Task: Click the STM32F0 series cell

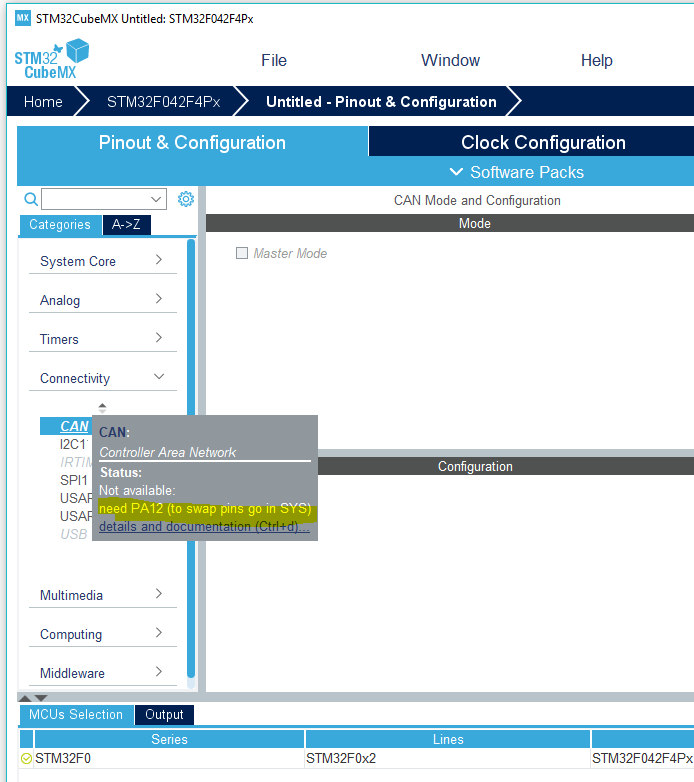Action: click(x=169, y=758)
